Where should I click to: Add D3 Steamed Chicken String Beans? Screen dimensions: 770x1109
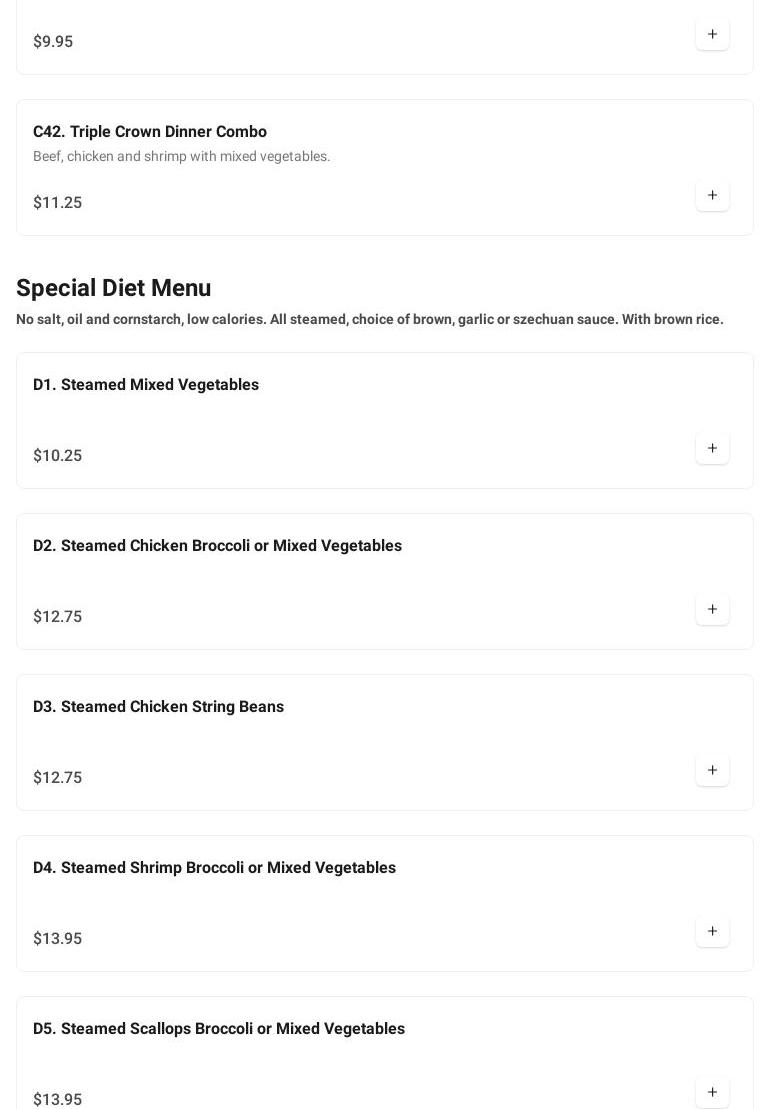click(x=712, y=770)
